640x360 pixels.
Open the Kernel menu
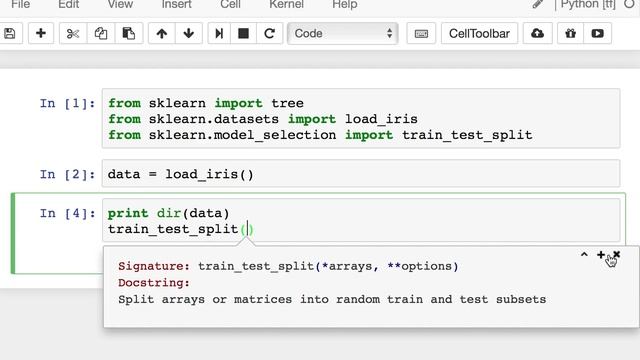(287, 4)
